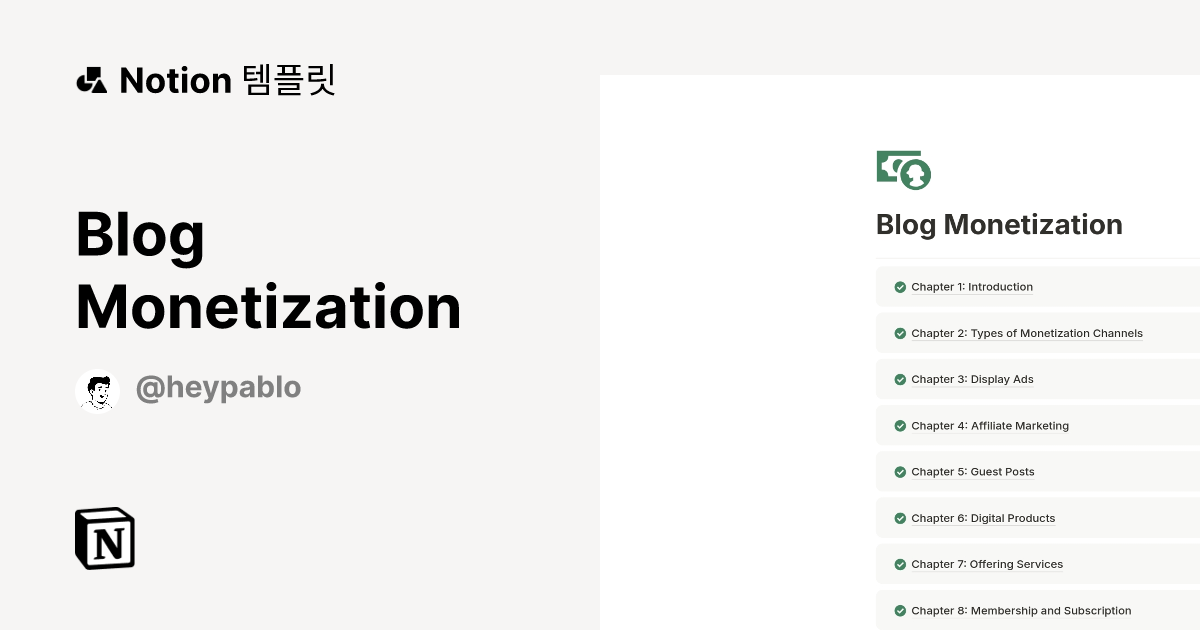Click the Blog Monetization page title
Image resolution: width=1200 pixels, height=630 pixels.
[x=999, y=225]
